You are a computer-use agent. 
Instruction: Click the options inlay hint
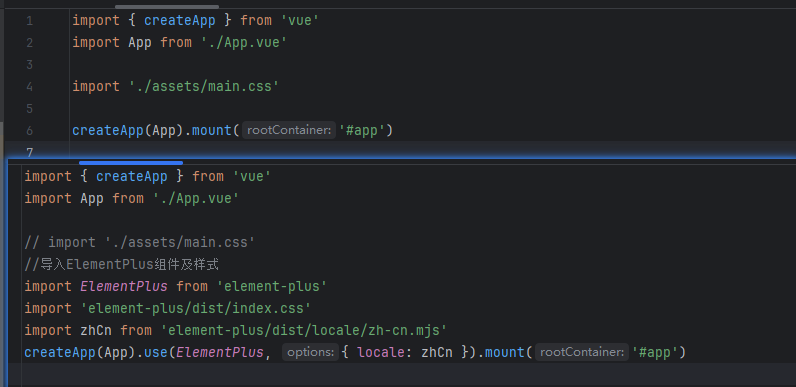coord(310,352)
